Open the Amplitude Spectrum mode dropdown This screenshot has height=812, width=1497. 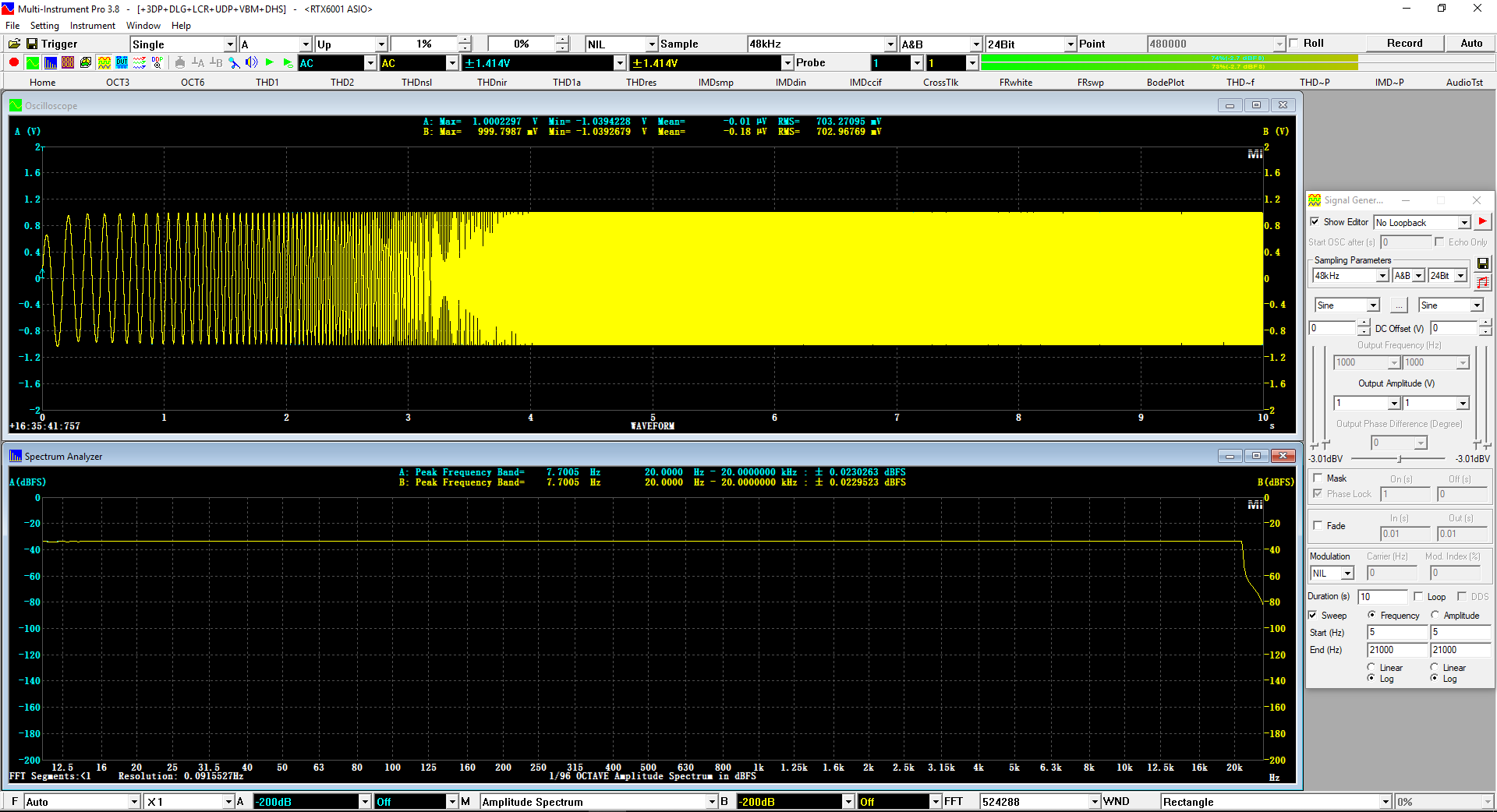tap(599, 802)
